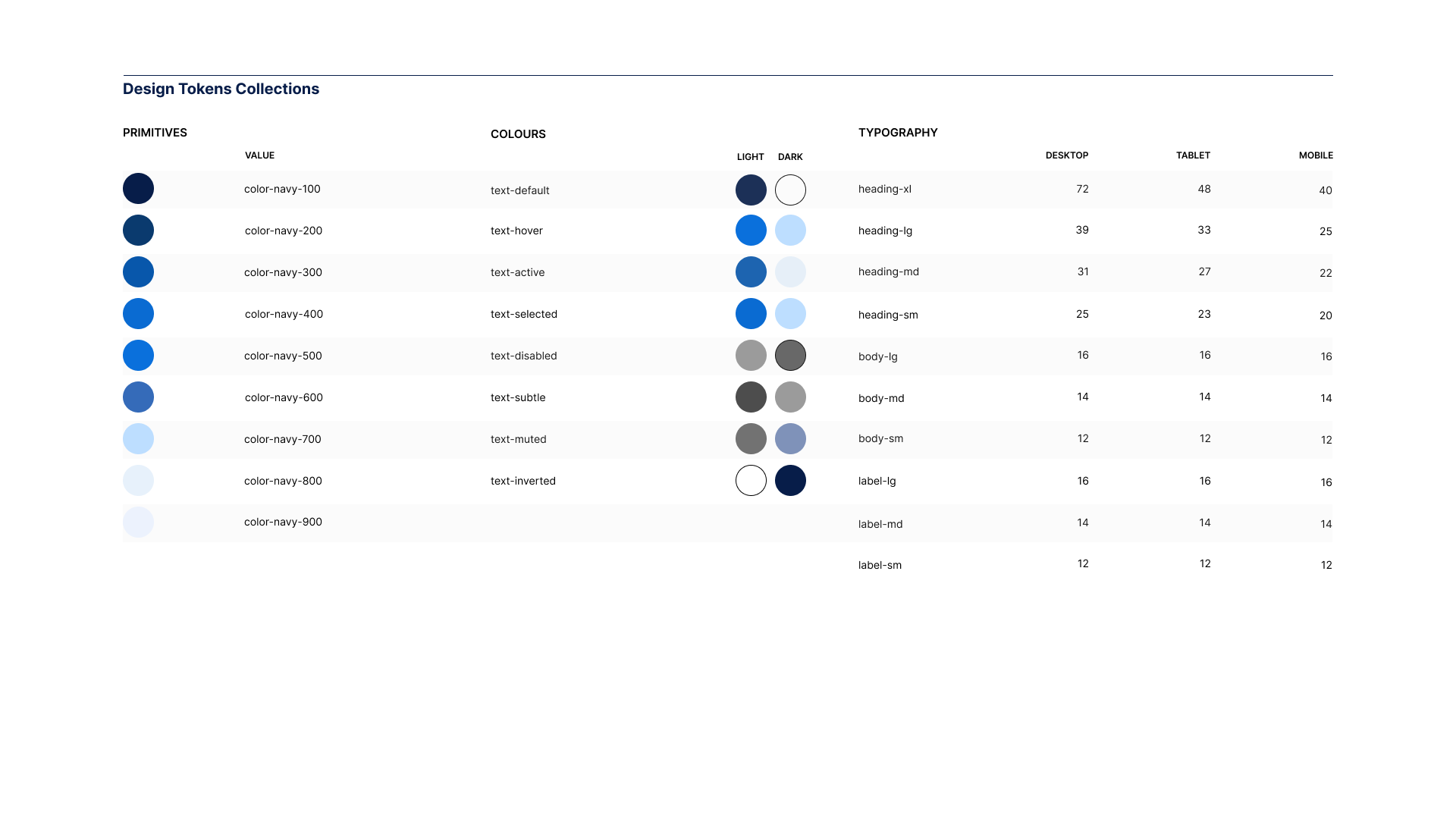Click the body-lg token label
Viewport: 1456px width, 819px height.
click(877, 356)
